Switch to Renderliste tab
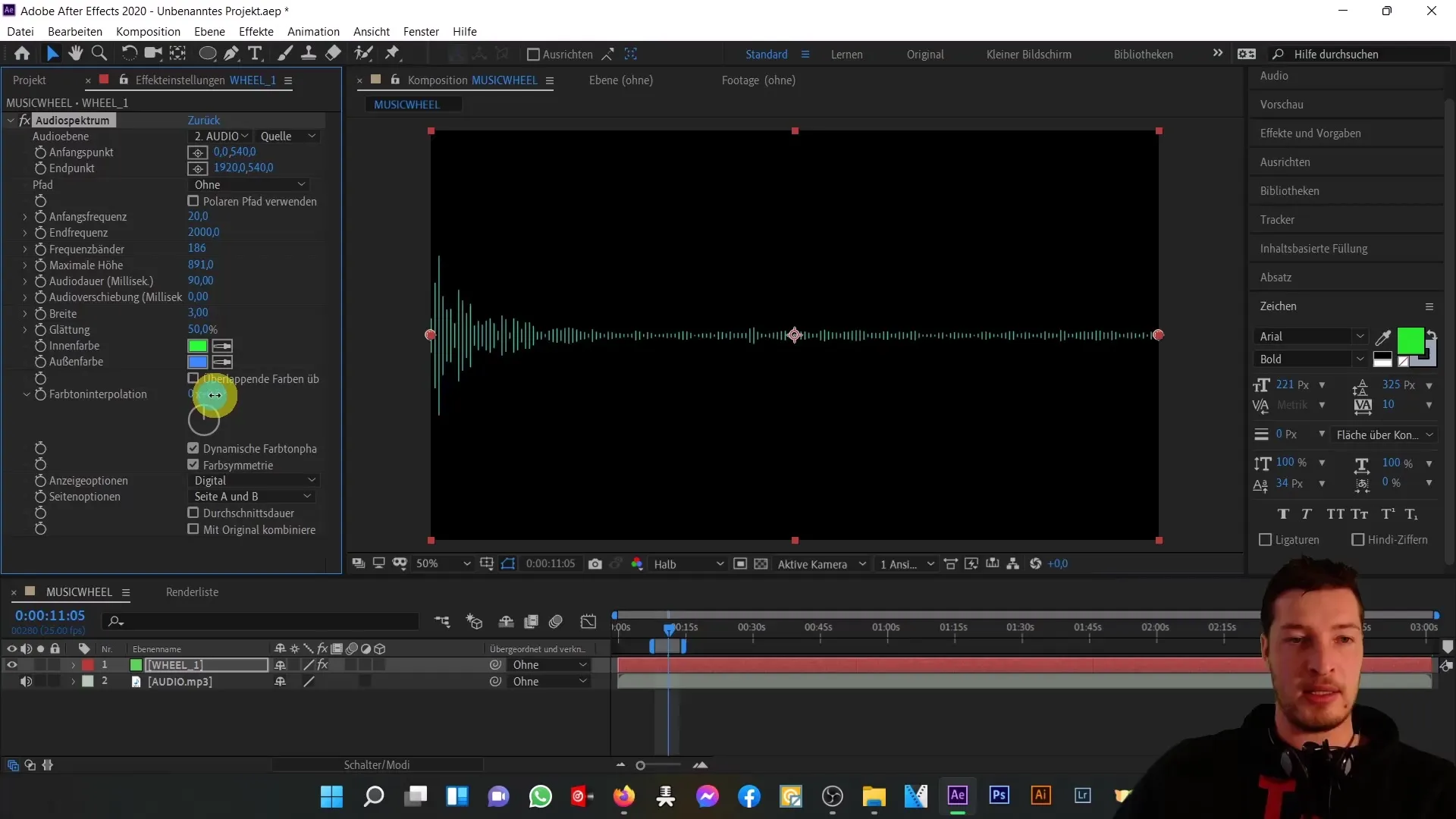 click(192, 592)
